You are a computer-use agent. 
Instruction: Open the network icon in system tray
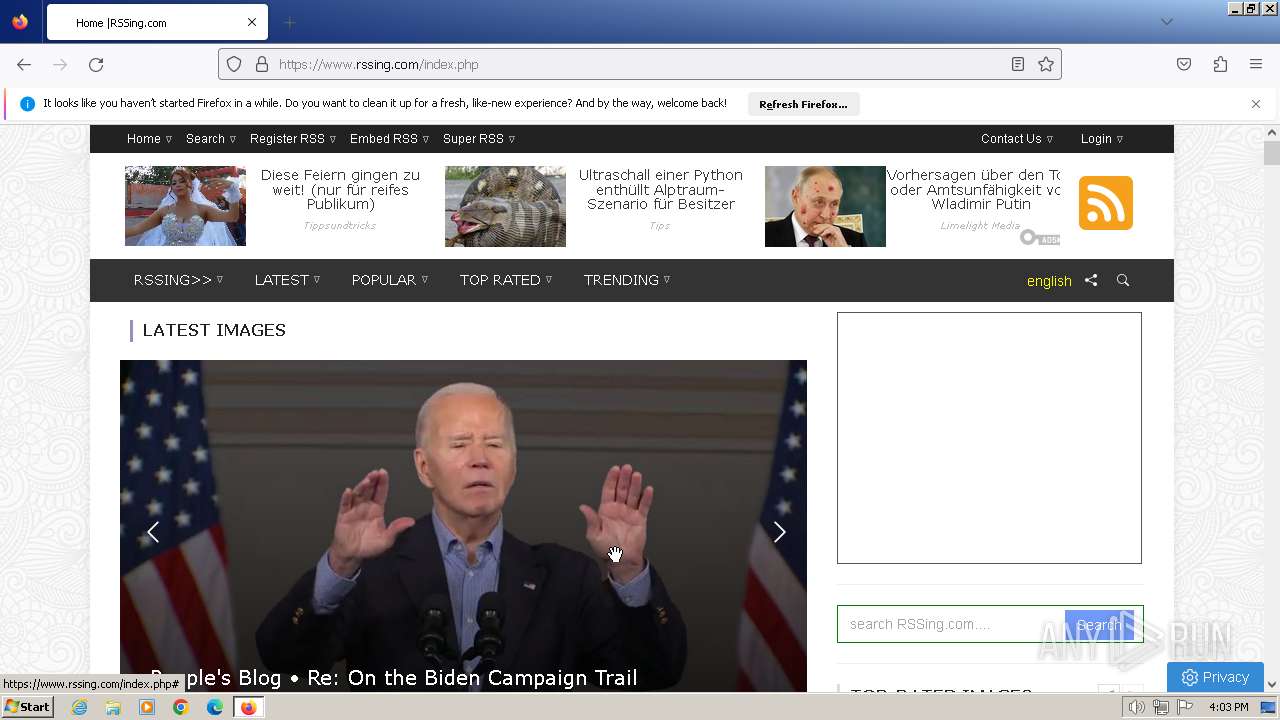[1161, 707]
